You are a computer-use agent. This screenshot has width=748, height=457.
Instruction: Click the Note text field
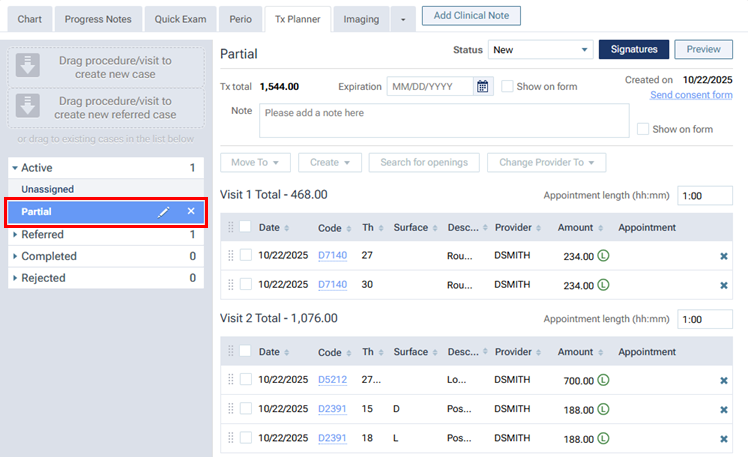443,120
